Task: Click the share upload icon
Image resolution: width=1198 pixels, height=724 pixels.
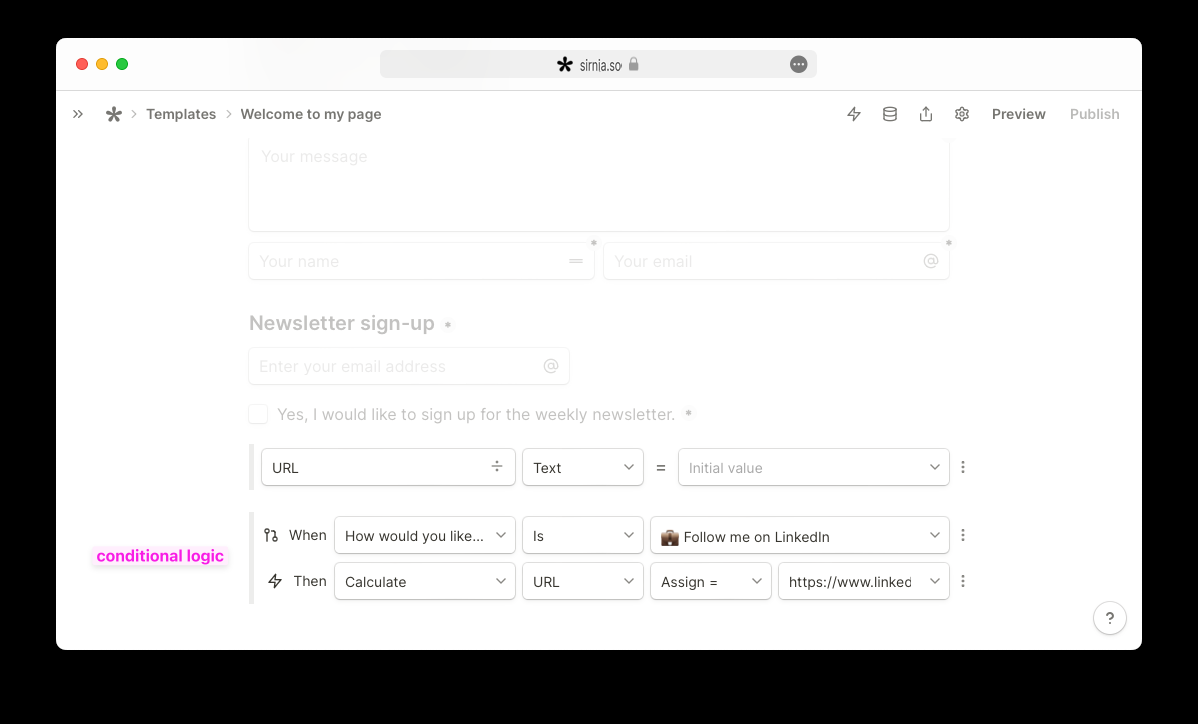Action: click(x=926, y=114)
